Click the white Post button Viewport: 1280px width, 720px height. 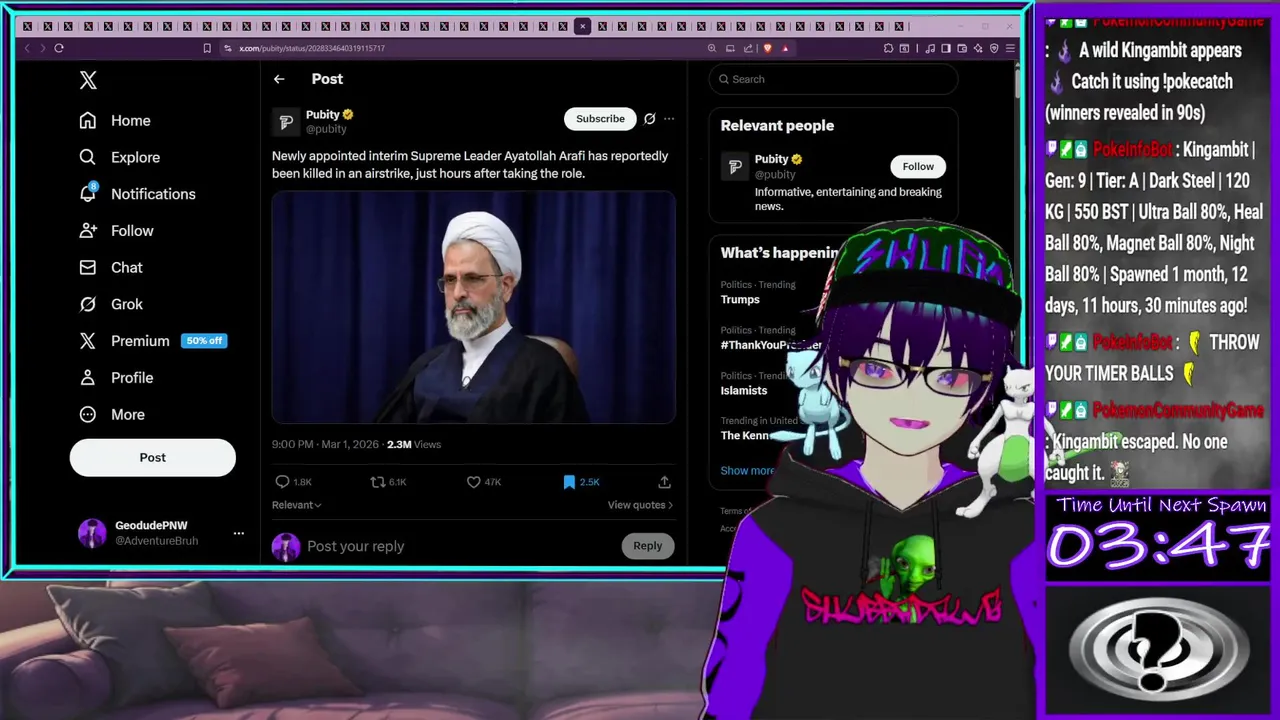coord(152,457)
